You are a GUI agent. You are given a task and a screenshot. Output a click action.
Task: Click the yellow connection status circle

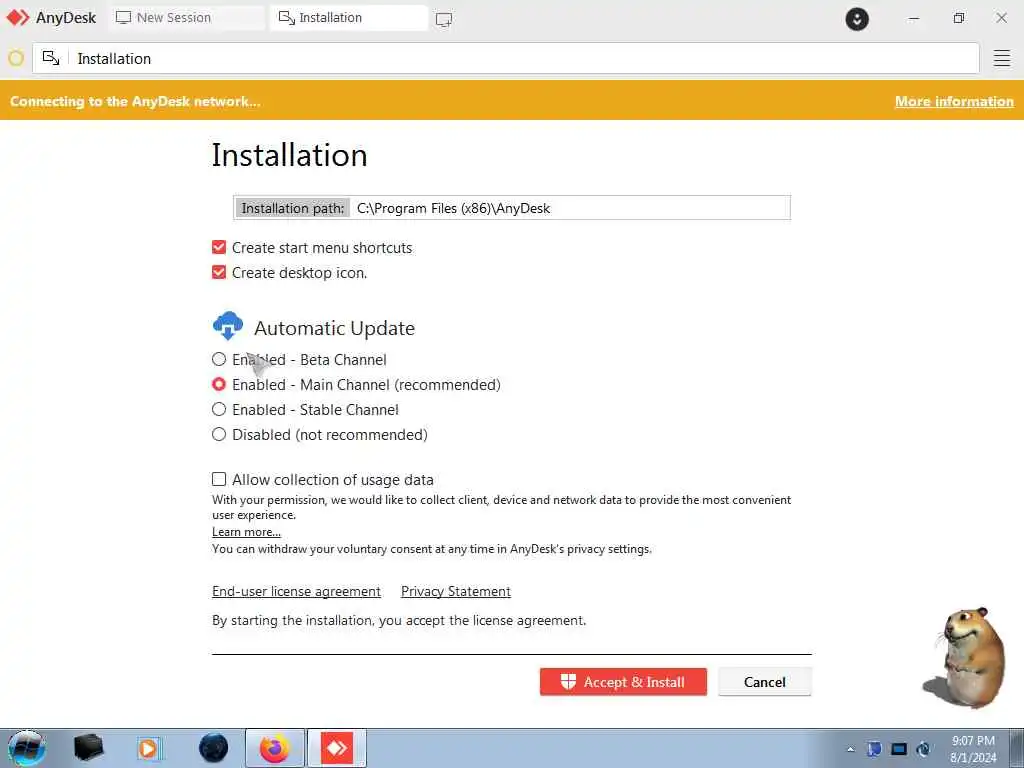tap(16, 58)
